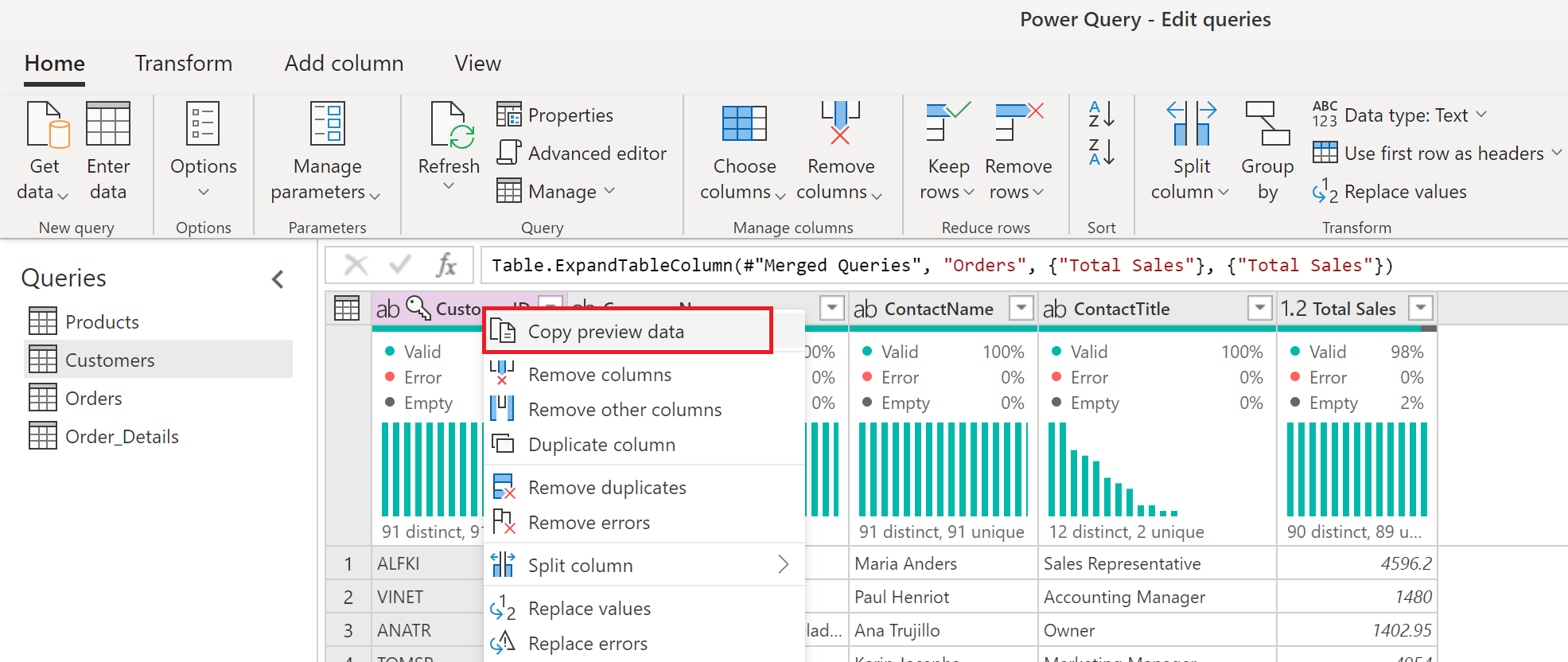Open the Advanced editor
This screenshot has width=1568, height=662.
pos(582,154)
